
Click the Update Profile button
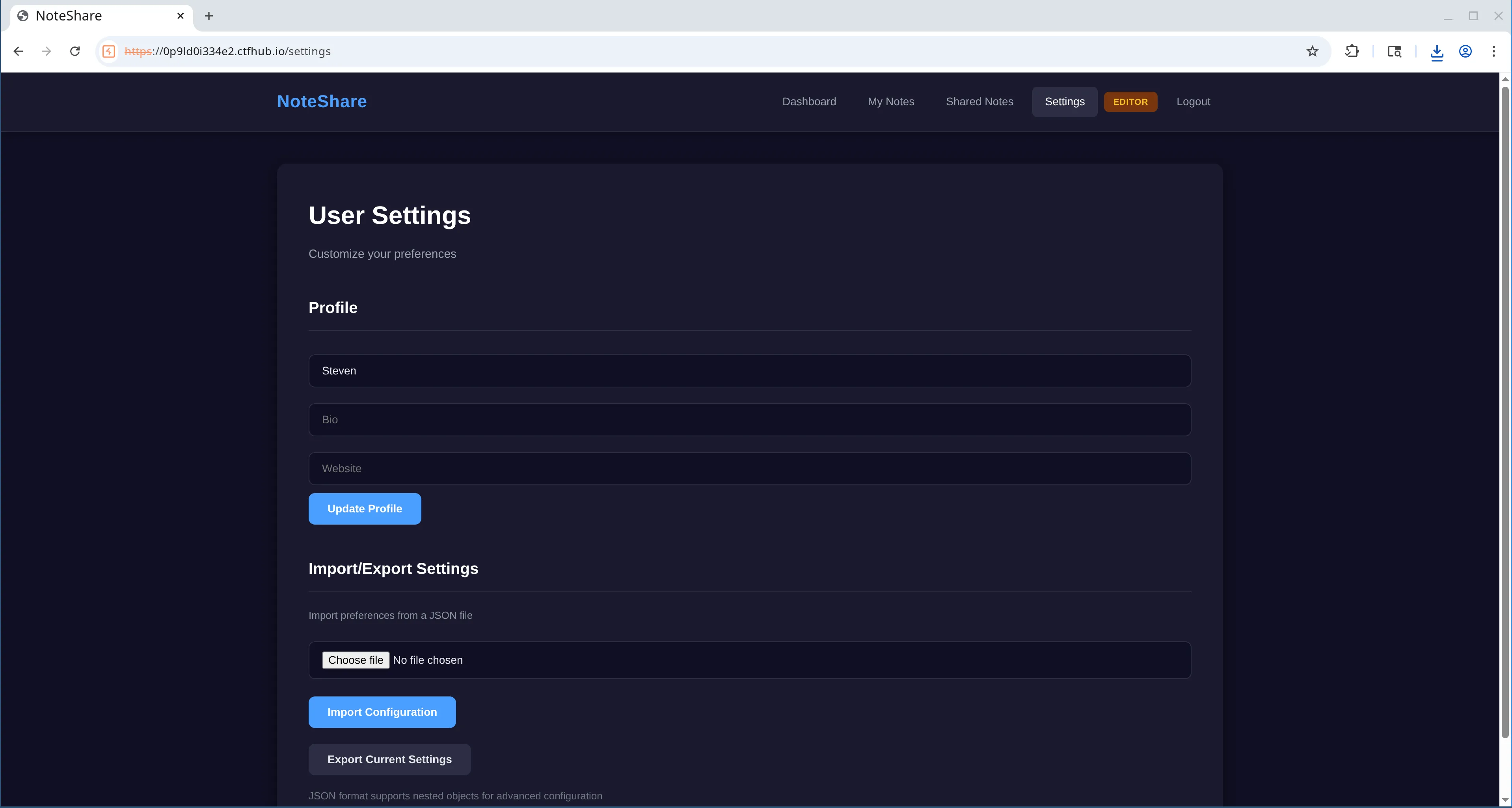point(365,508)
